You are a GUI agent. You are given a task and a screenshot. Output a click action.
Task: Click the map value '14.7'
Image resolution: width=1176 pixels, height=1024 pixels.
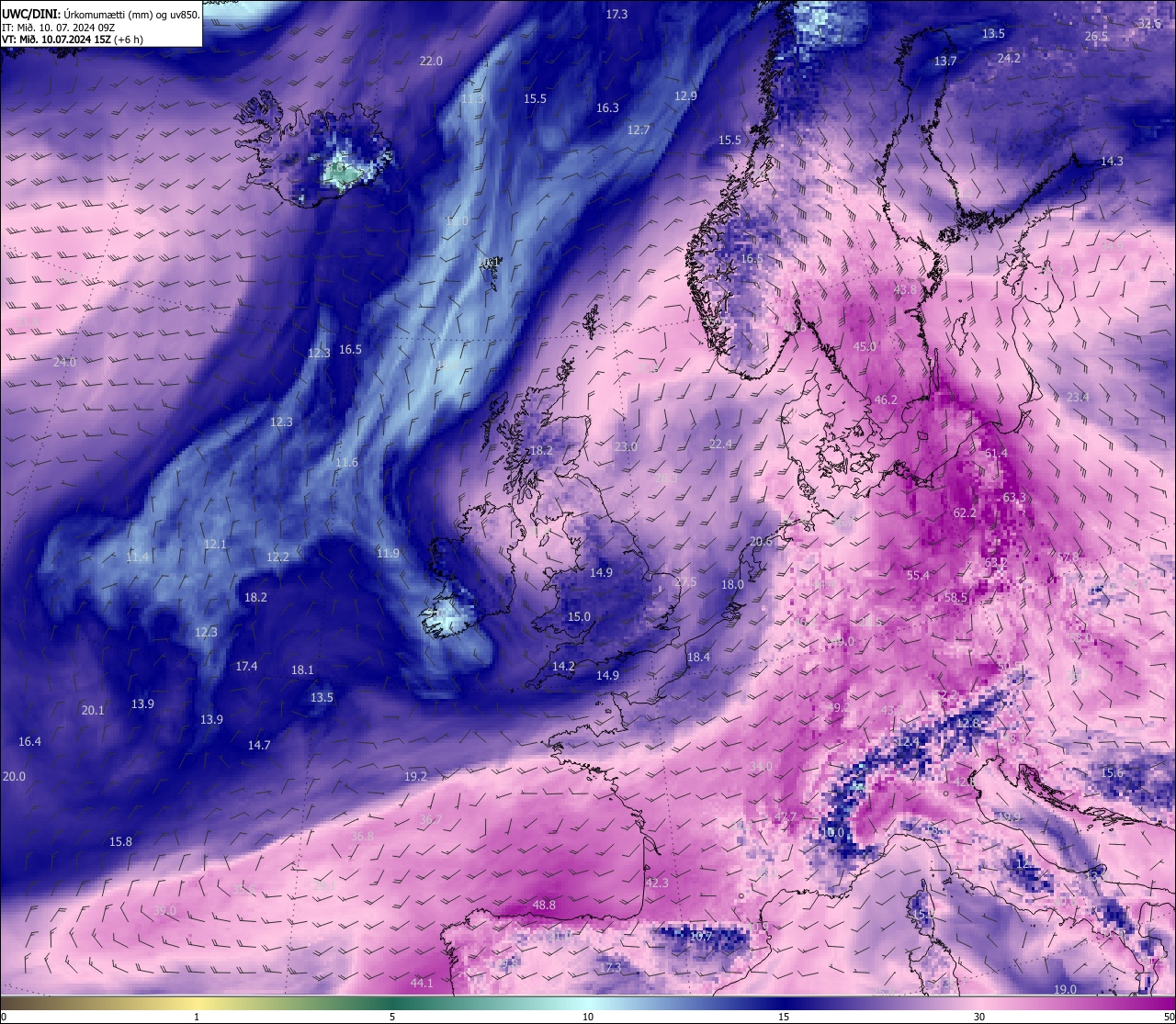coord(259,746)
